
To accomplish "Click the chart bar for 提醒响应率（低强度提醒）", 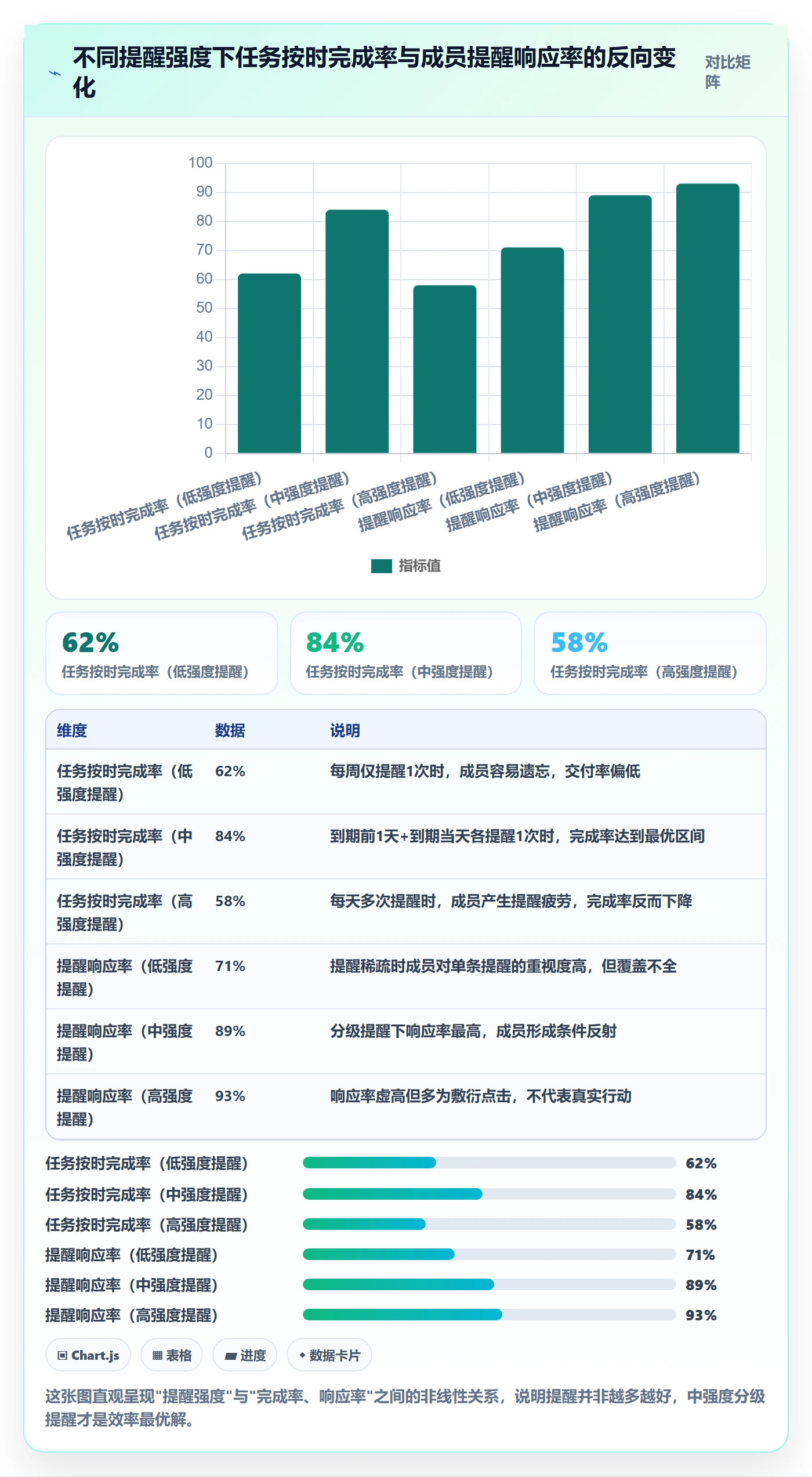I will (x=532, y=350).
